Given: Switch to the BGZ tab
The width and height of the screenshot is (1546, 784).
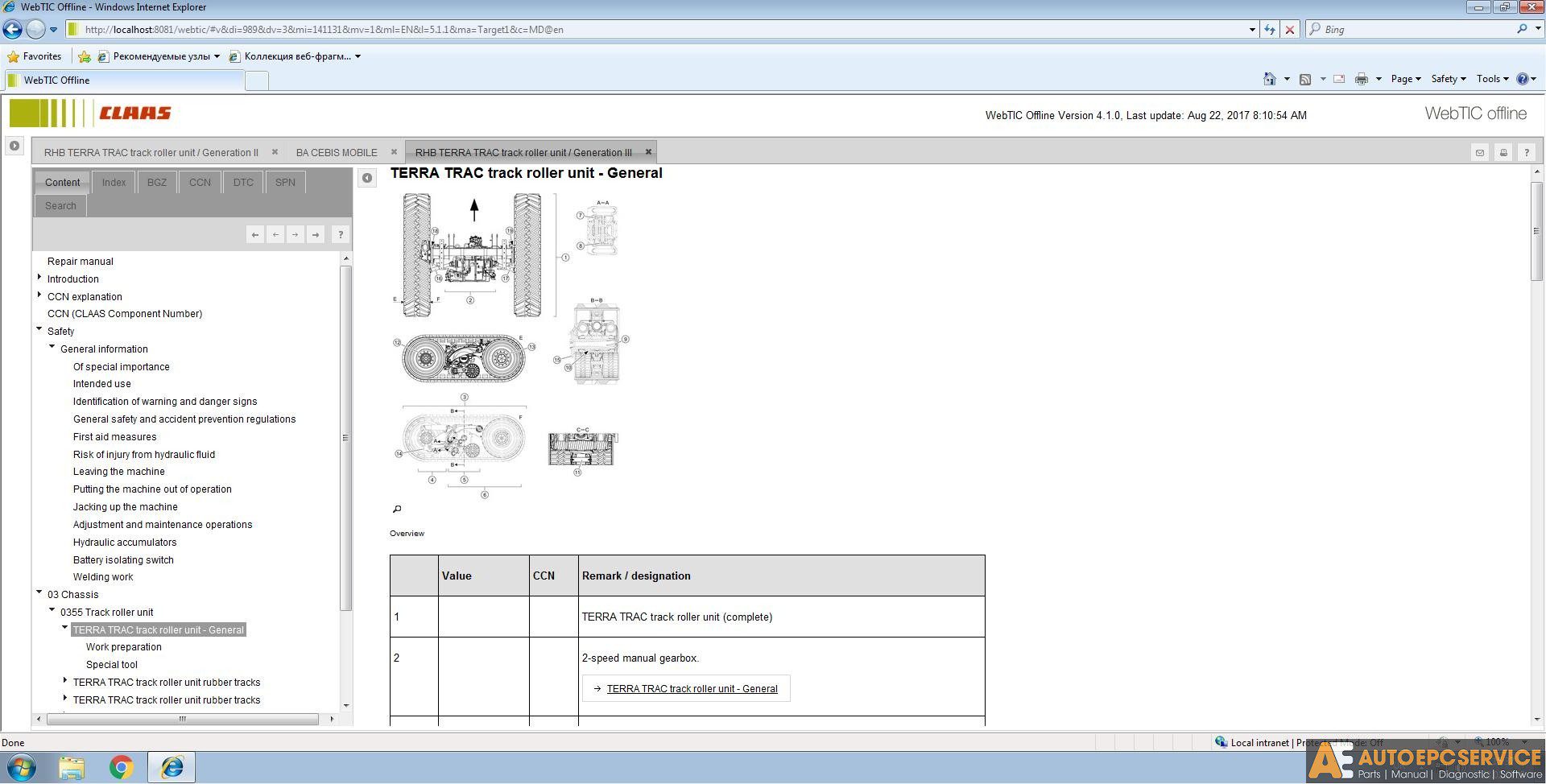Looking at the screenshot, I should [157, 183].
